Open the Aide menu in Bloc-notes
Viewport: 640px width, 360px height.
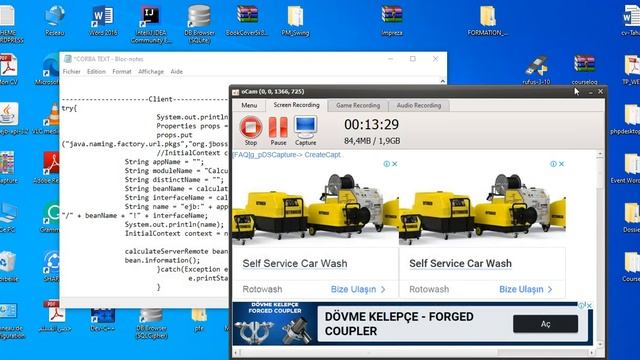tap(176, 71)
